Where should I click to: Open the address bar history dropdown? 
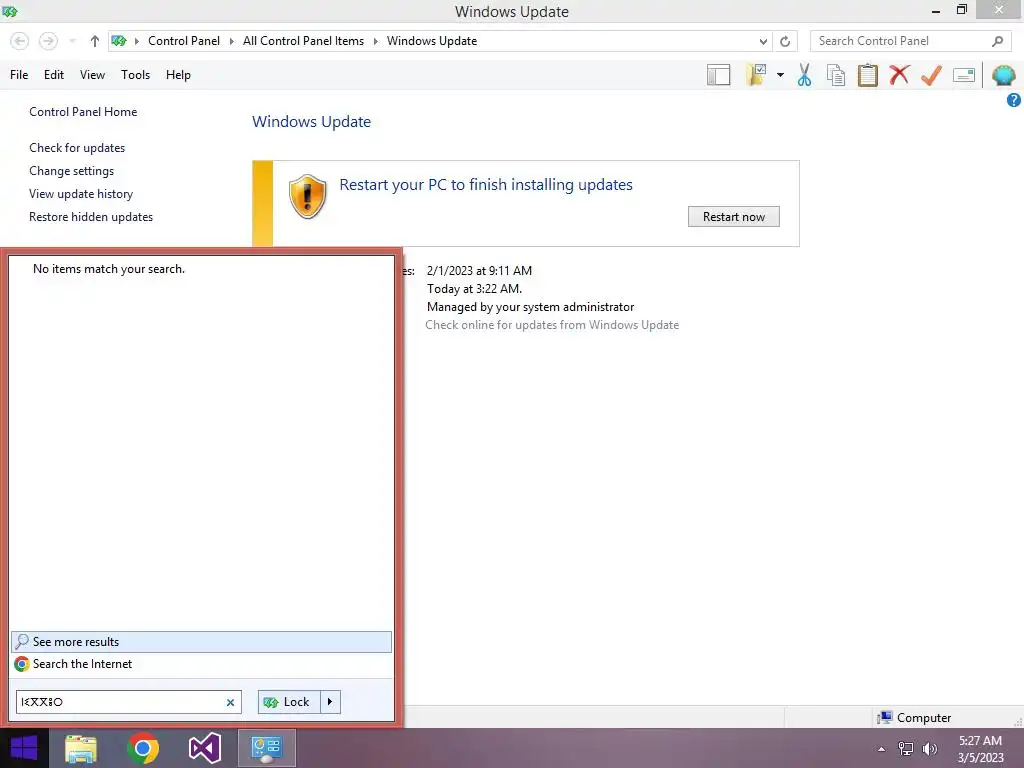pyautogui.click(x=763, y=41)
